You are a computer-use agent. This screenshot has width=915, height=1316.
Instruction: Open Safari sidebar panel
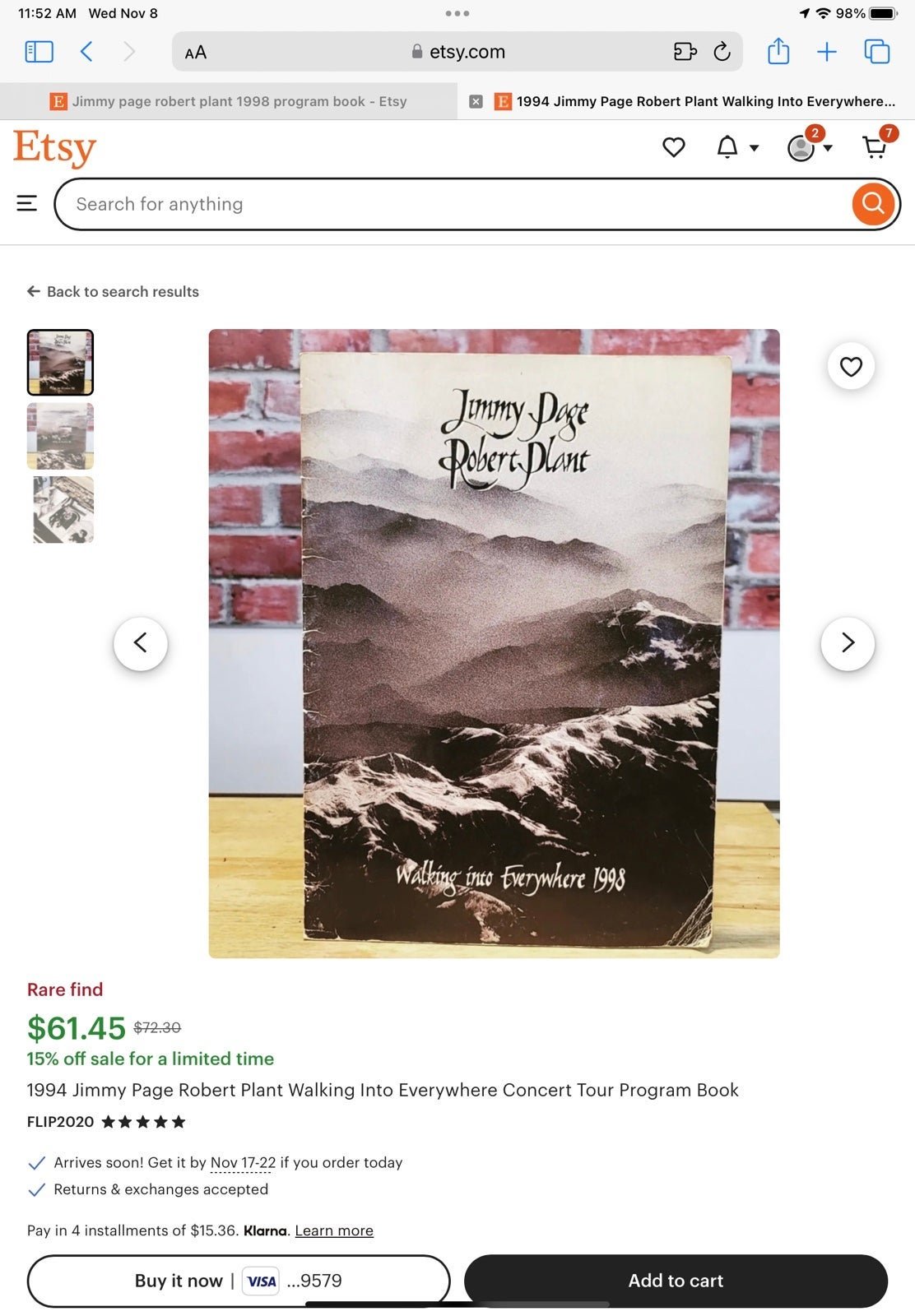[39, 52]
